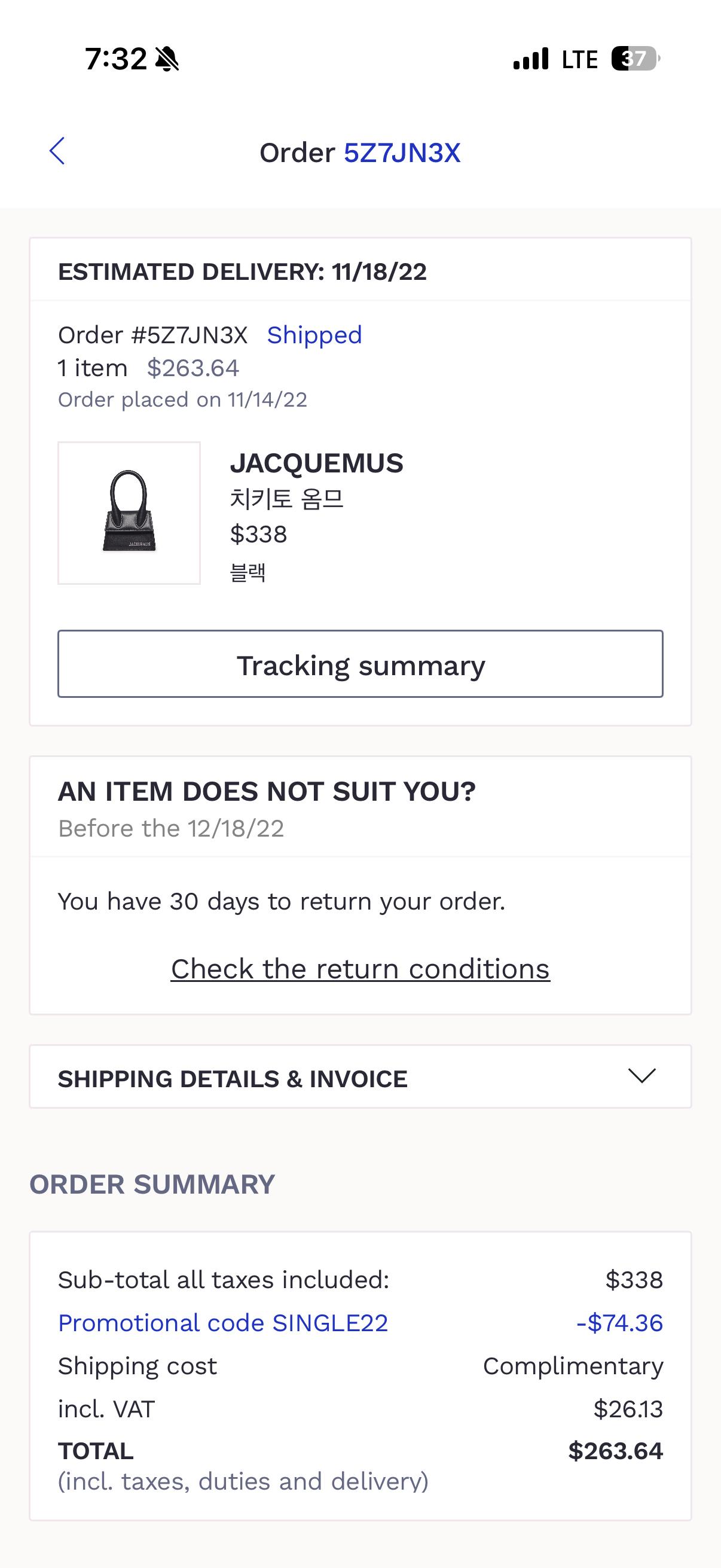
Task: Tap the muted bell icon in status bar
Action: [x=167, y=59]
